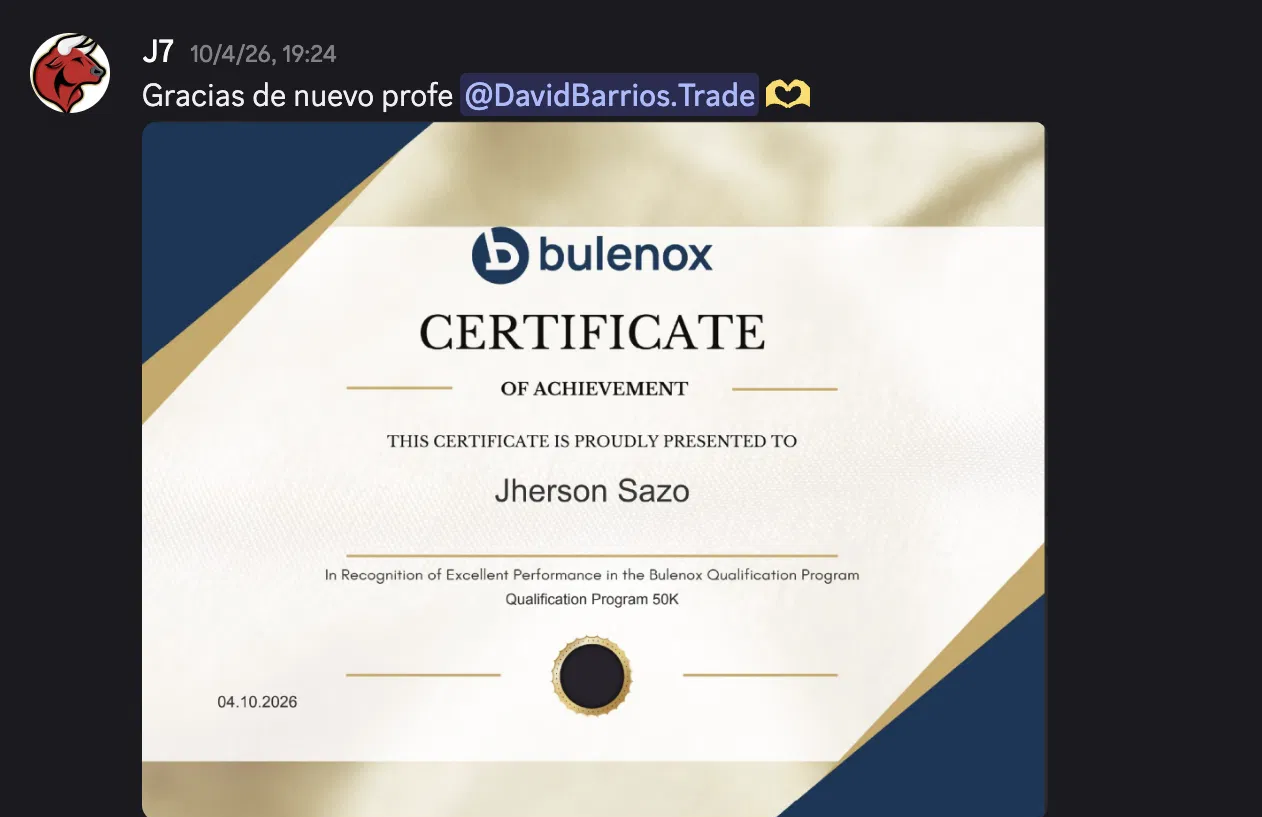1262x817 pixels.
Task: Click the date 04.10.2026 on the certificate
Action: (257, 702)
